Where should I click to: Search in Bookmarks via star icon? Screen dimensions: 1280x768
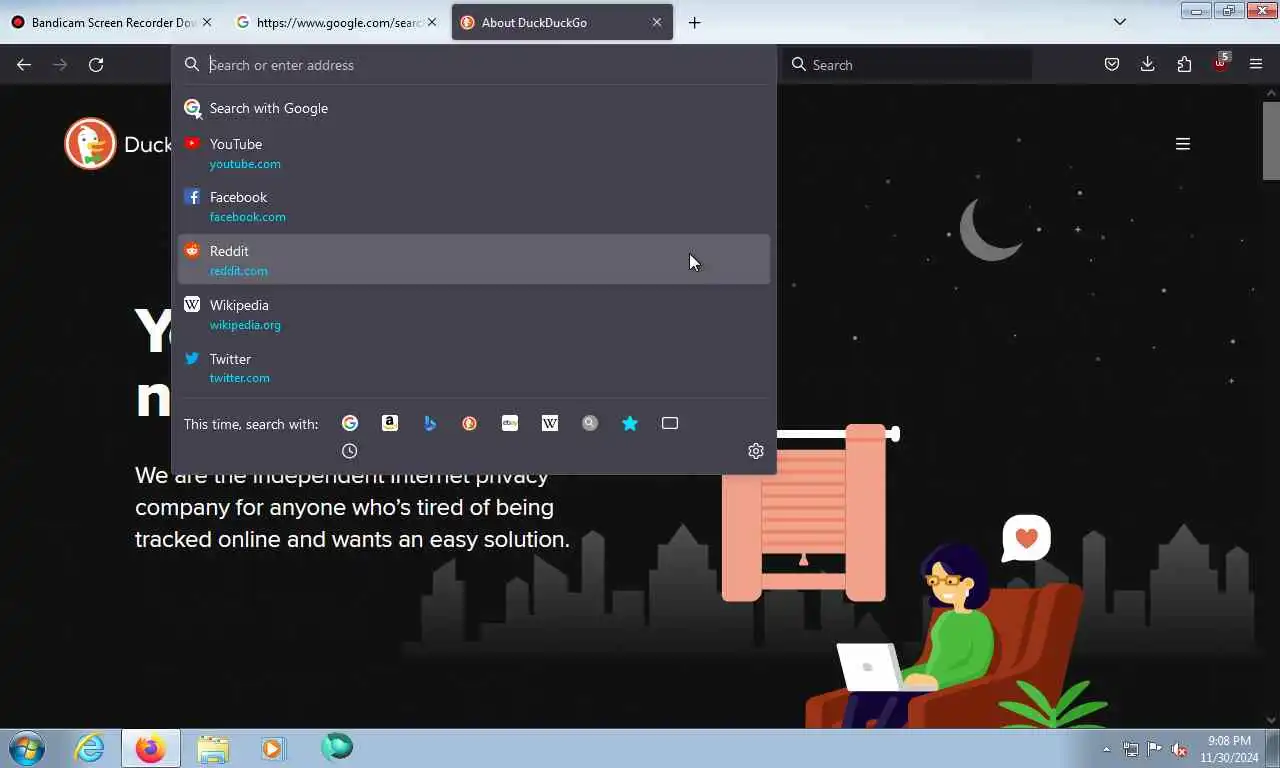pyautogui.click(x=630, y=423)
